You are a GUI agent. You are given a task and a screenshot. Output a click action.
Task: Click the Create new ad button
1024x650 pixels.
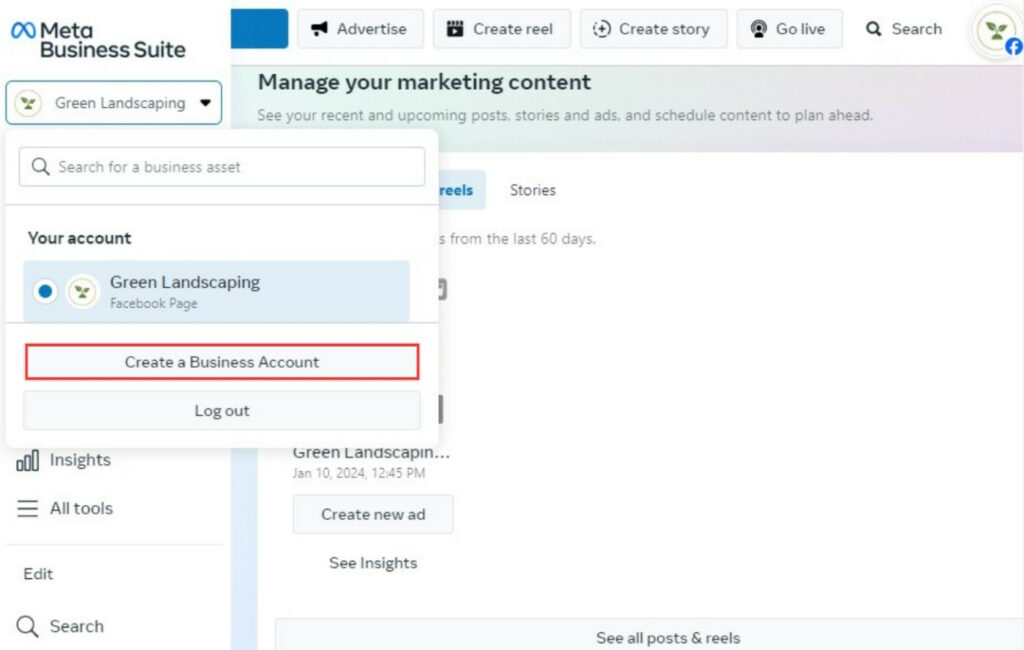click(373, 514)
